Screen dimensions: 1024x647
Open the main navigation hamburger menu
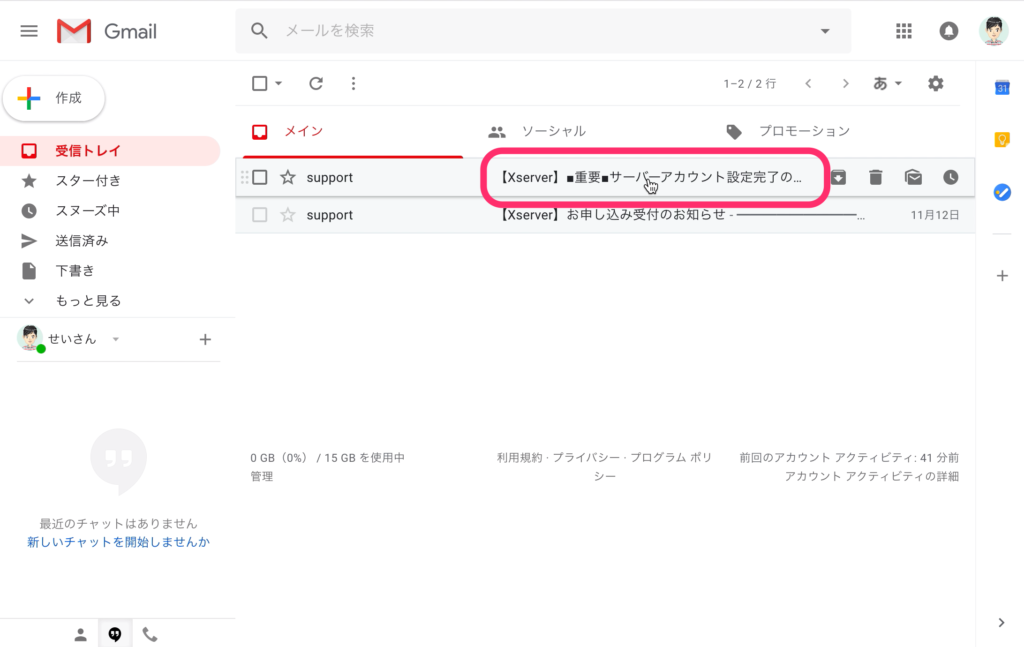pos(28,30)
